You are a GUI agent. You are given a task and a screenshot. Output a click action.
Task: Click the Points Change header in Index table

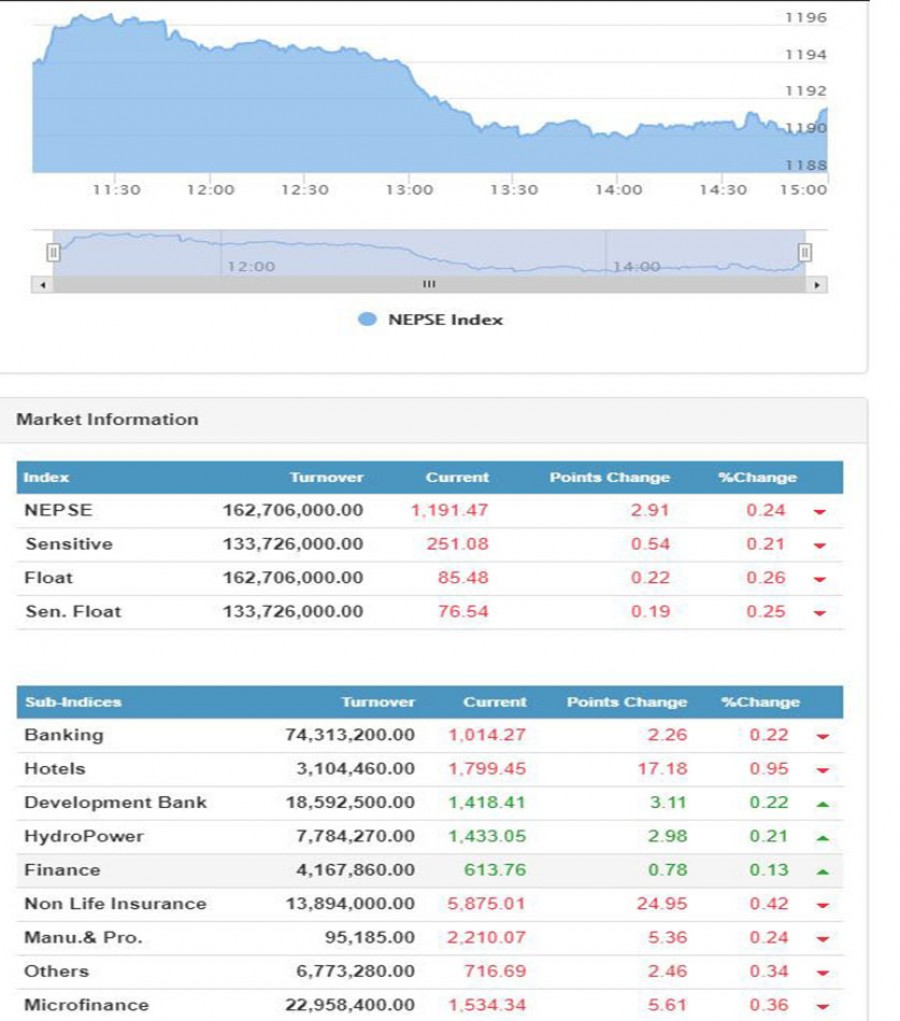pos(609,478)
